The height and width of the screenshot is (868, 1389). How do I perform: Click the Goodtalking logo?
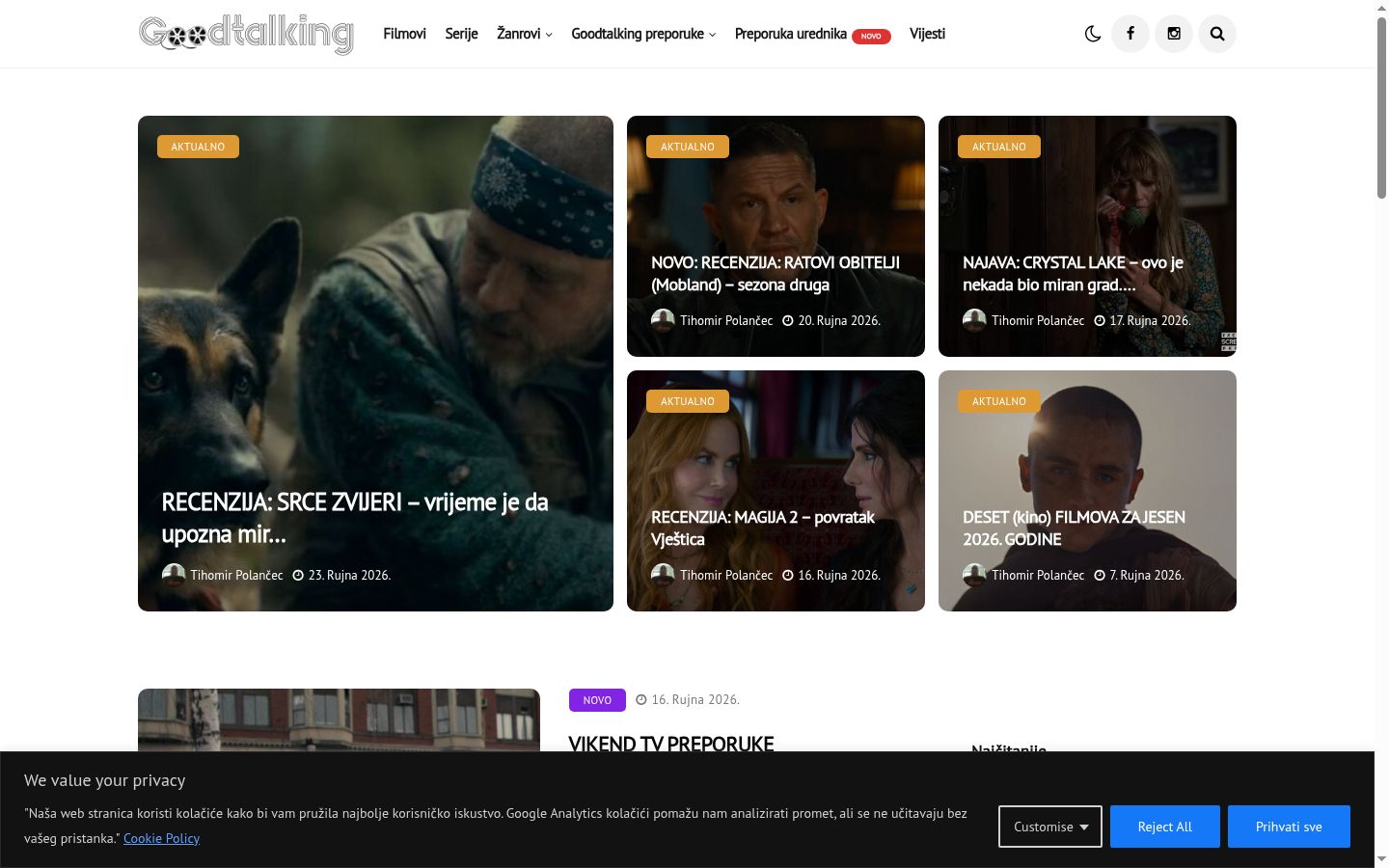pos(246,34)
